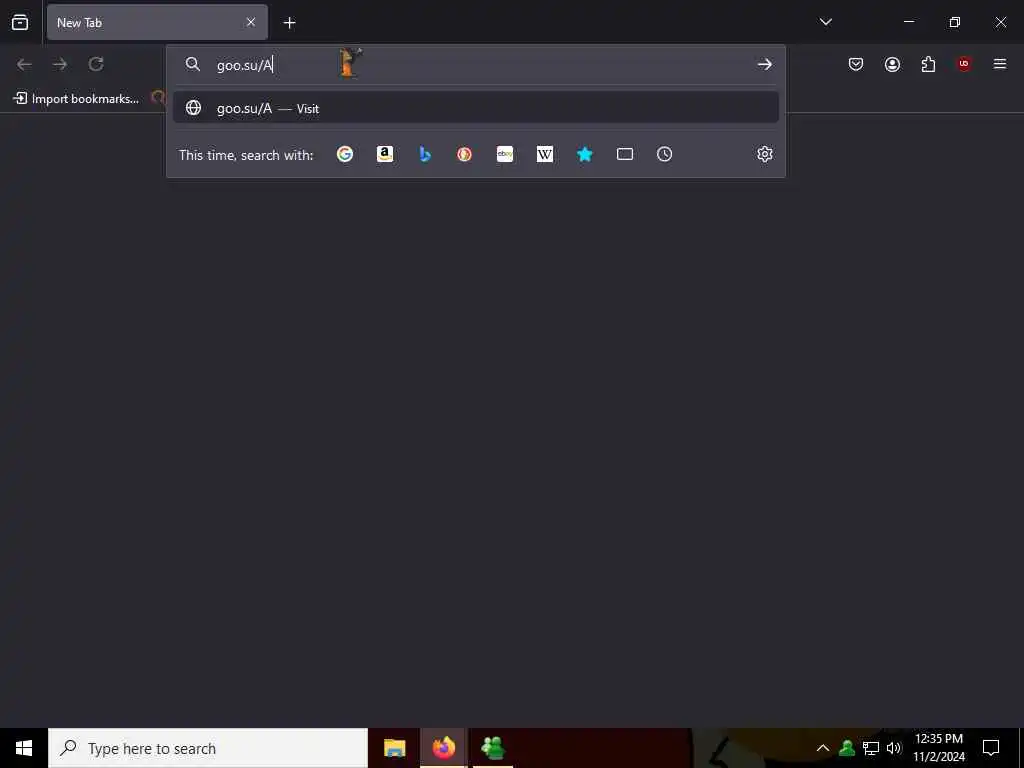Open the list all tabs dropdown
This screenshot has width=1024, height=768.
pos(825,22)
